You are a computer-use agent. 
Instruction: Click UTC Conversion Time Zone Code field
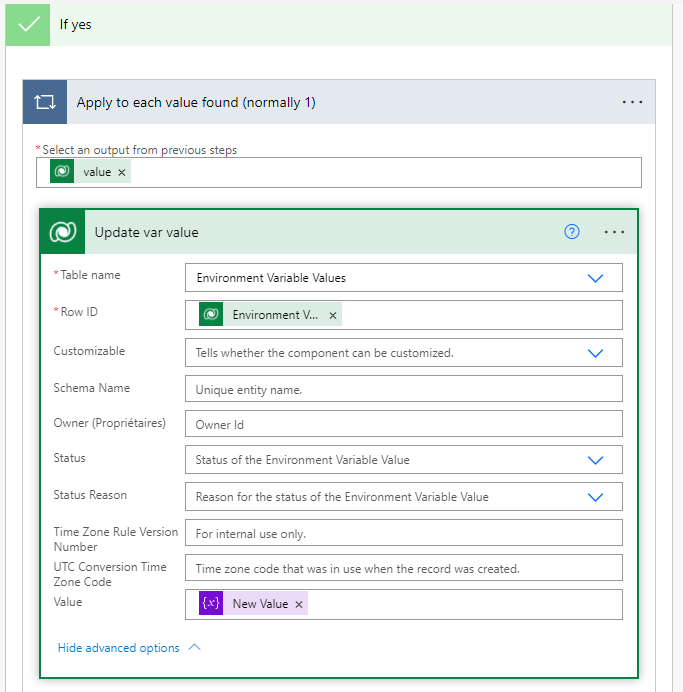(404, 568)
